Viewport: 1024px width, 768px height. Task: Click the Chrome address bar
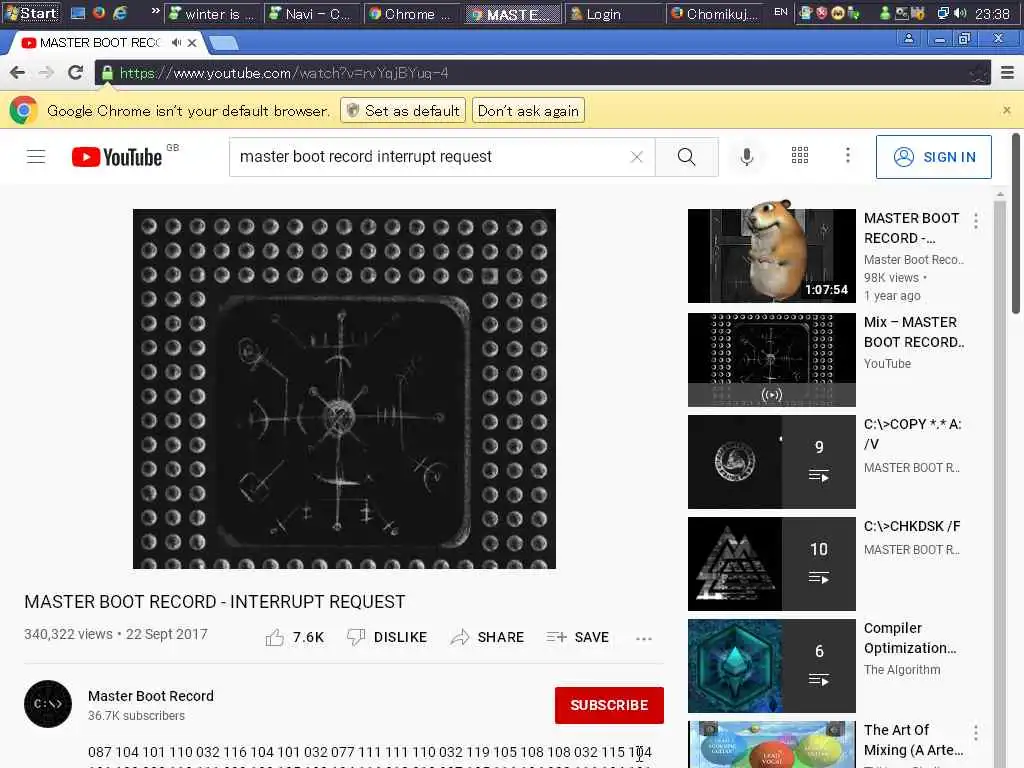click(542, 73)
